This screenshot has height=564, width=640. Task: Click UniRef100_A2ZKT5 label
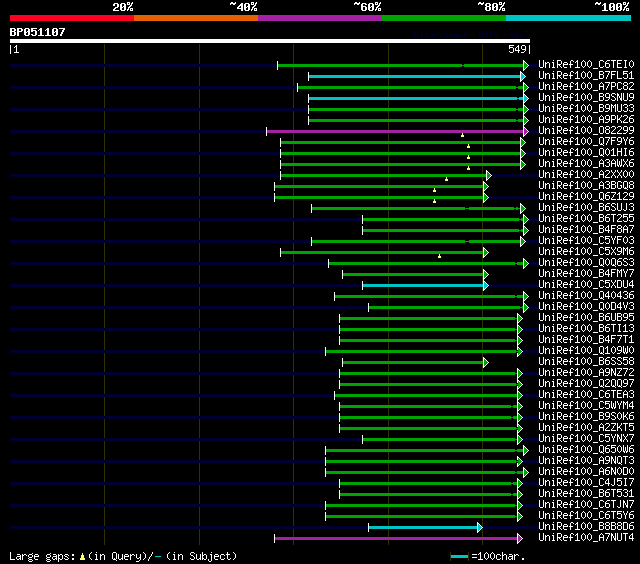[x=586, y=428]
